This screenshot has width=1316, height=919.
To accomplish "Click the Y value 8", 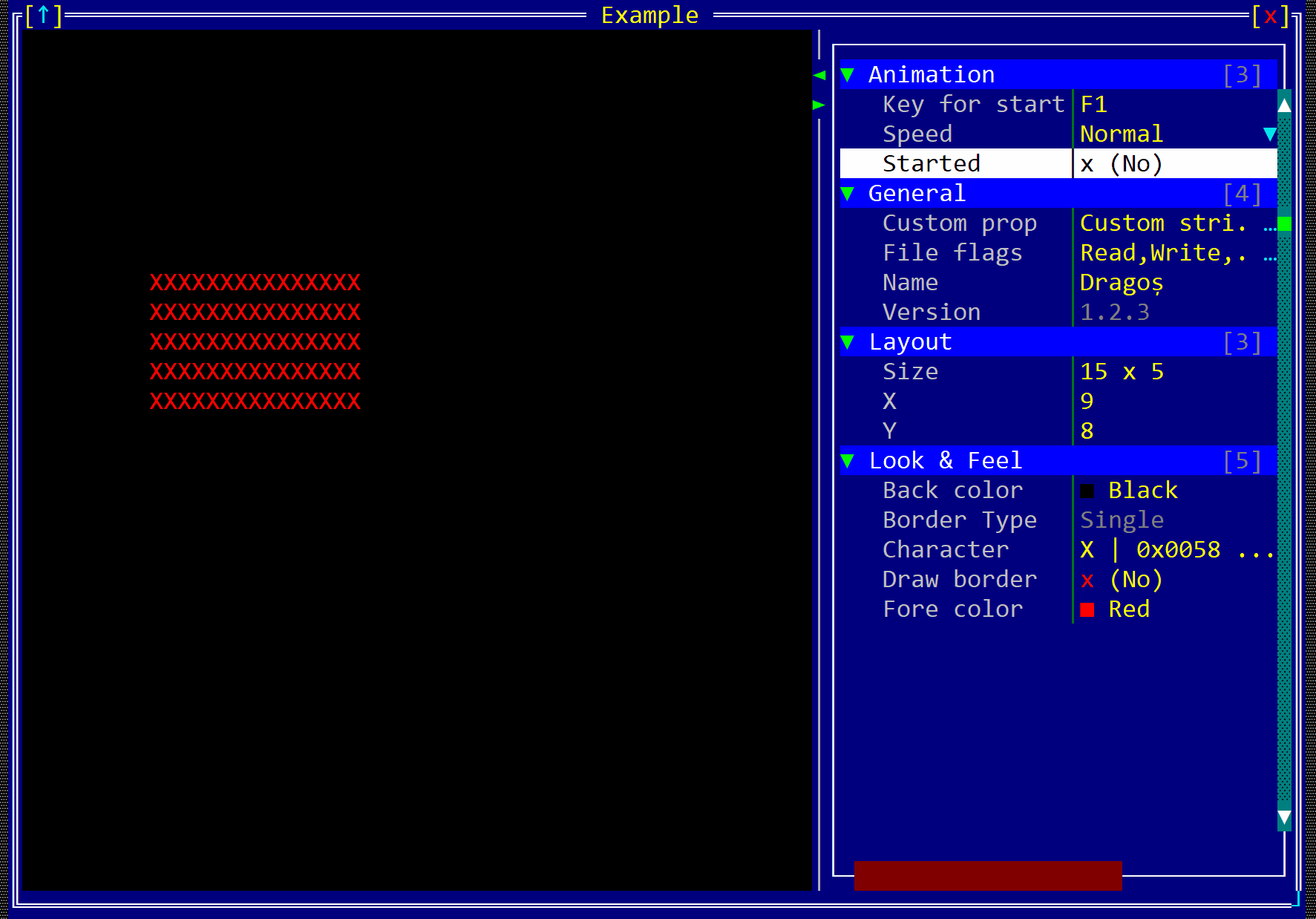I will coord(1087,431).
